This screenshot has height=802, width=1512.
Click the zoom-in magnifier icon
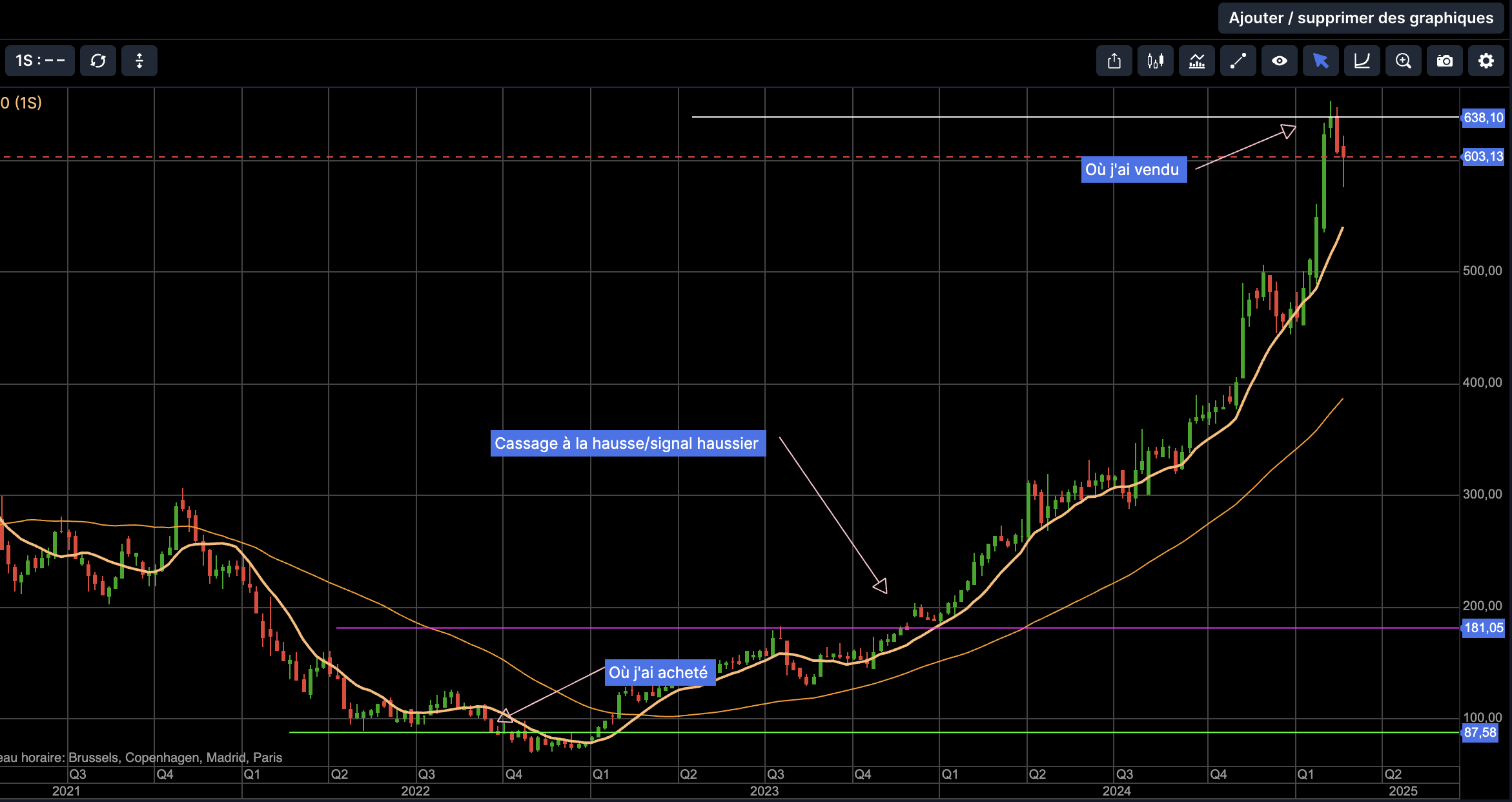coord(1403,61)
